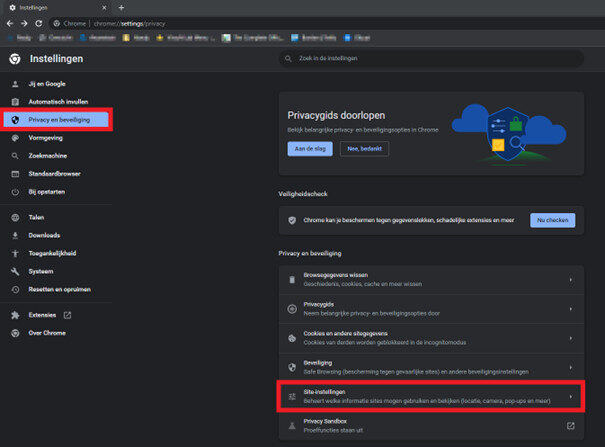The width and height of the screenshot is (605, 447).
Task: Click the search icon for Zoekmachine
Action: click(x=15, y=156)
